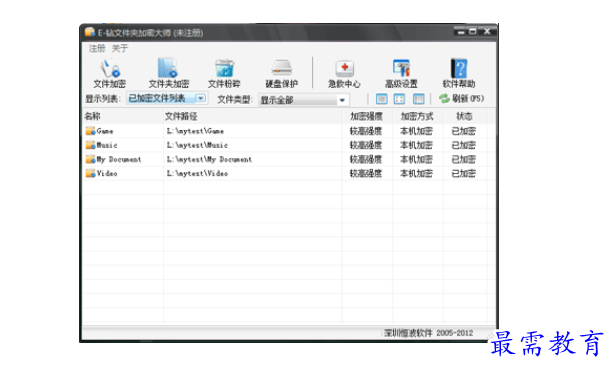Sort by the 状态 column header

(x=464, y=116)
